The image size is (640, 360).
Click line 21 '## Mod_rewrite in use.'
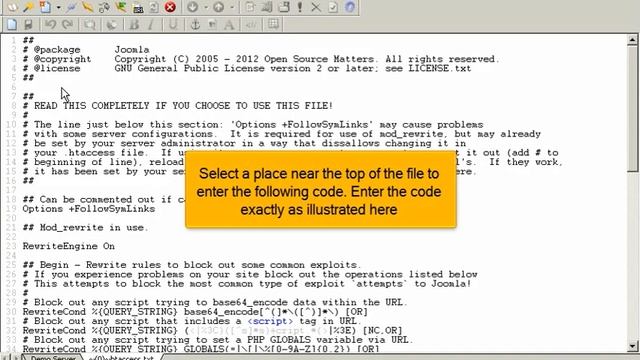click(86, 227)
